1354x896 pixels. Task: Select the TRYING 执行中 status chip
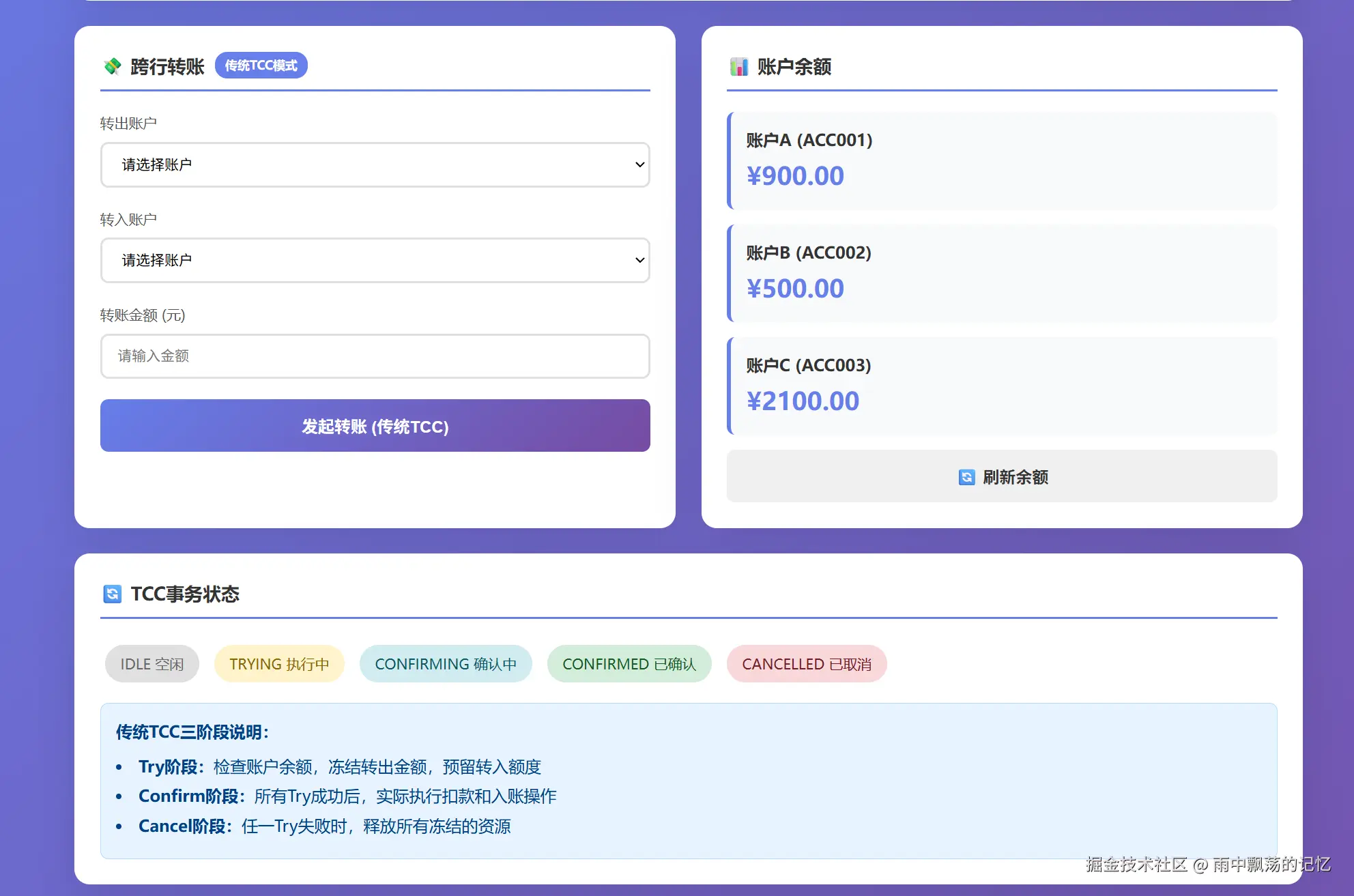click(x=279, y=664)
